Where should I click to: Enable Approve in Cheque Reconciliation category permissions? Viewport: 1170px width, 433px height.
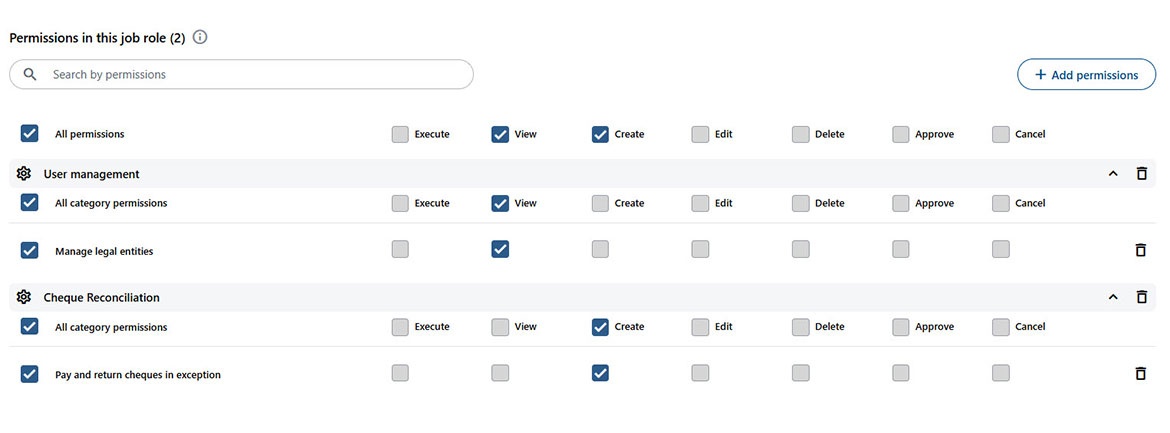[901, 327]
